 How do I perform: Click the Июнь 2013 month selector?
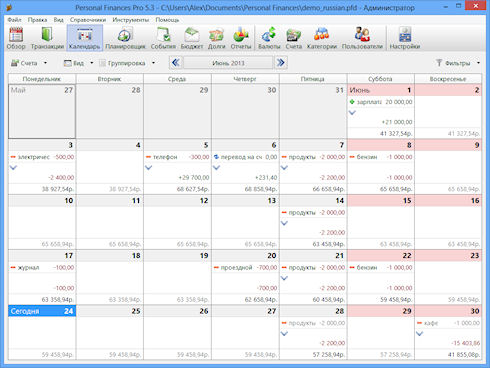pos(228,63)
